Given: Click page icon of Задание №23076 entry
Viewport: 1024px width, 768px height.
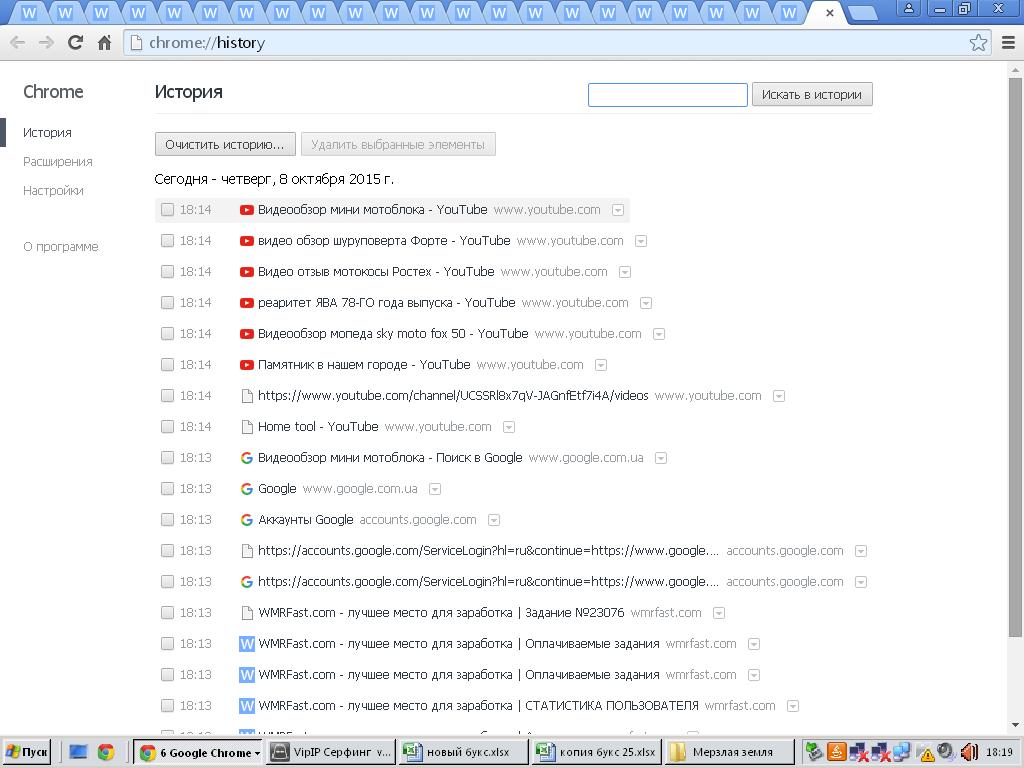Looking at the screenshot, I should [247, 613].
